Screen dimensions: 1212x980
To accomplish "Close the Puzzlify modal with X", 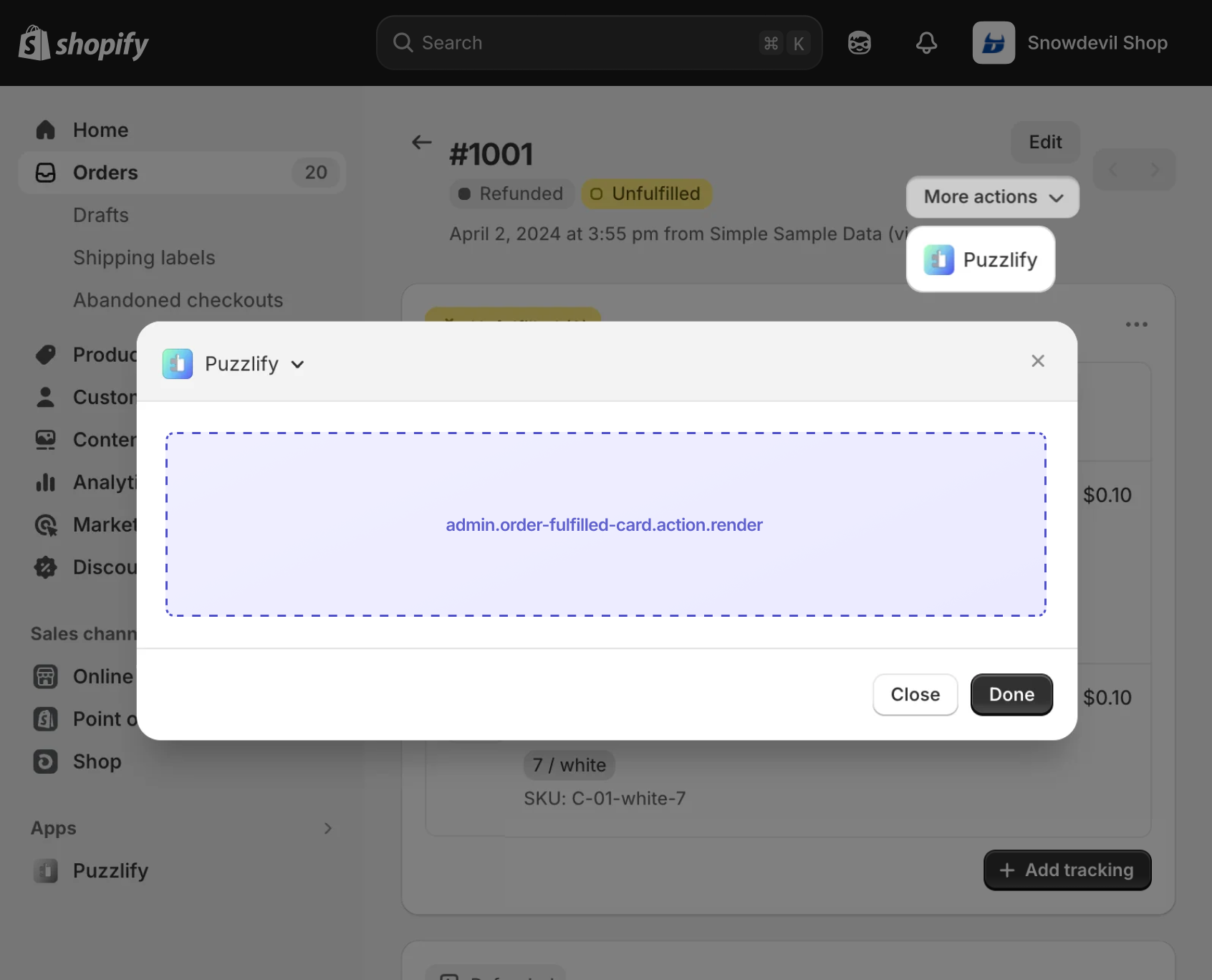I will click(1038, 361).
